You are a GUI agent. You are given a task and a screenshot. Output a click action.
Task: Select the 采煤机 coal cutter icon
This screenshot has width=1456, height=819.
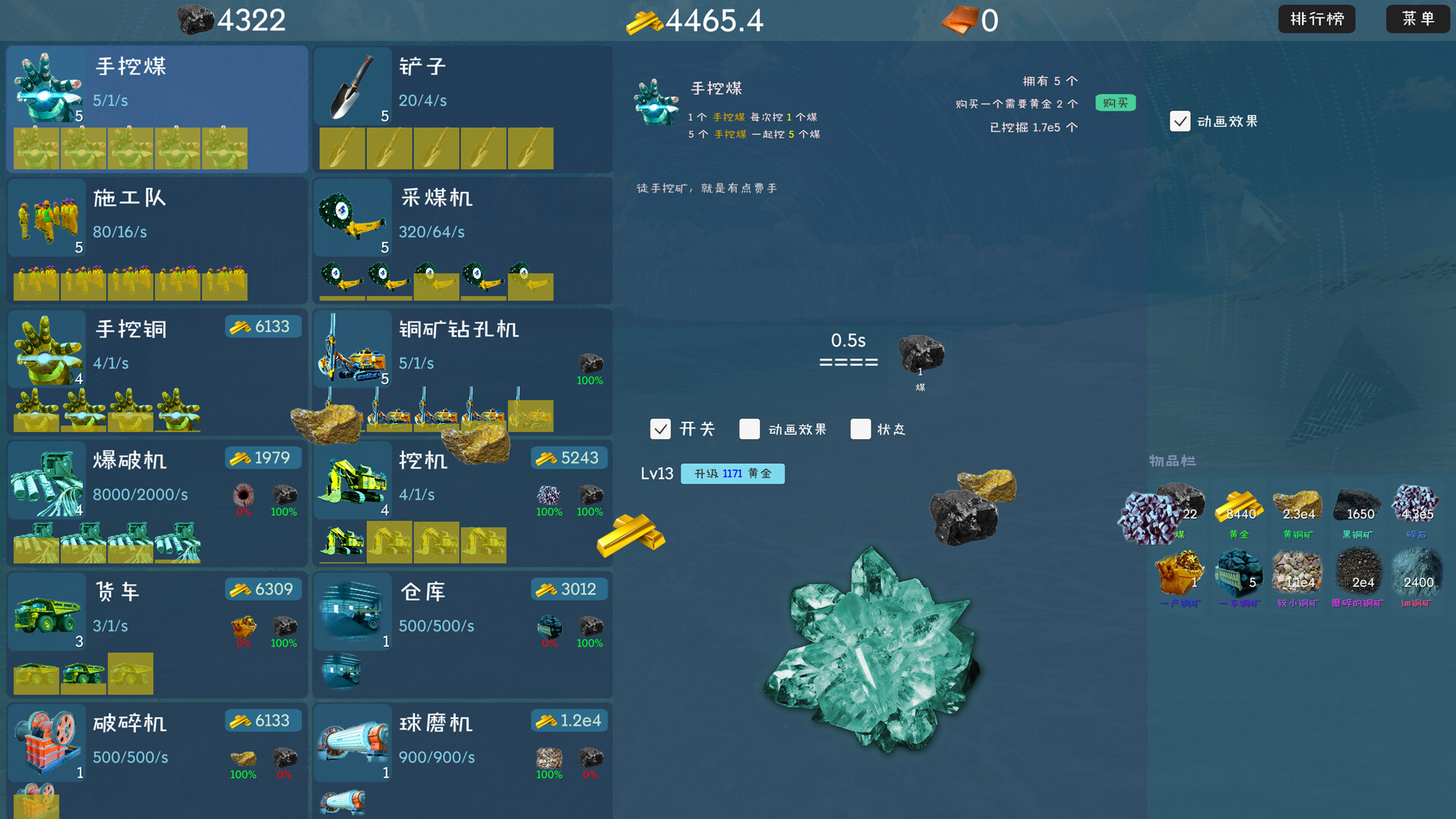[353, 218]
